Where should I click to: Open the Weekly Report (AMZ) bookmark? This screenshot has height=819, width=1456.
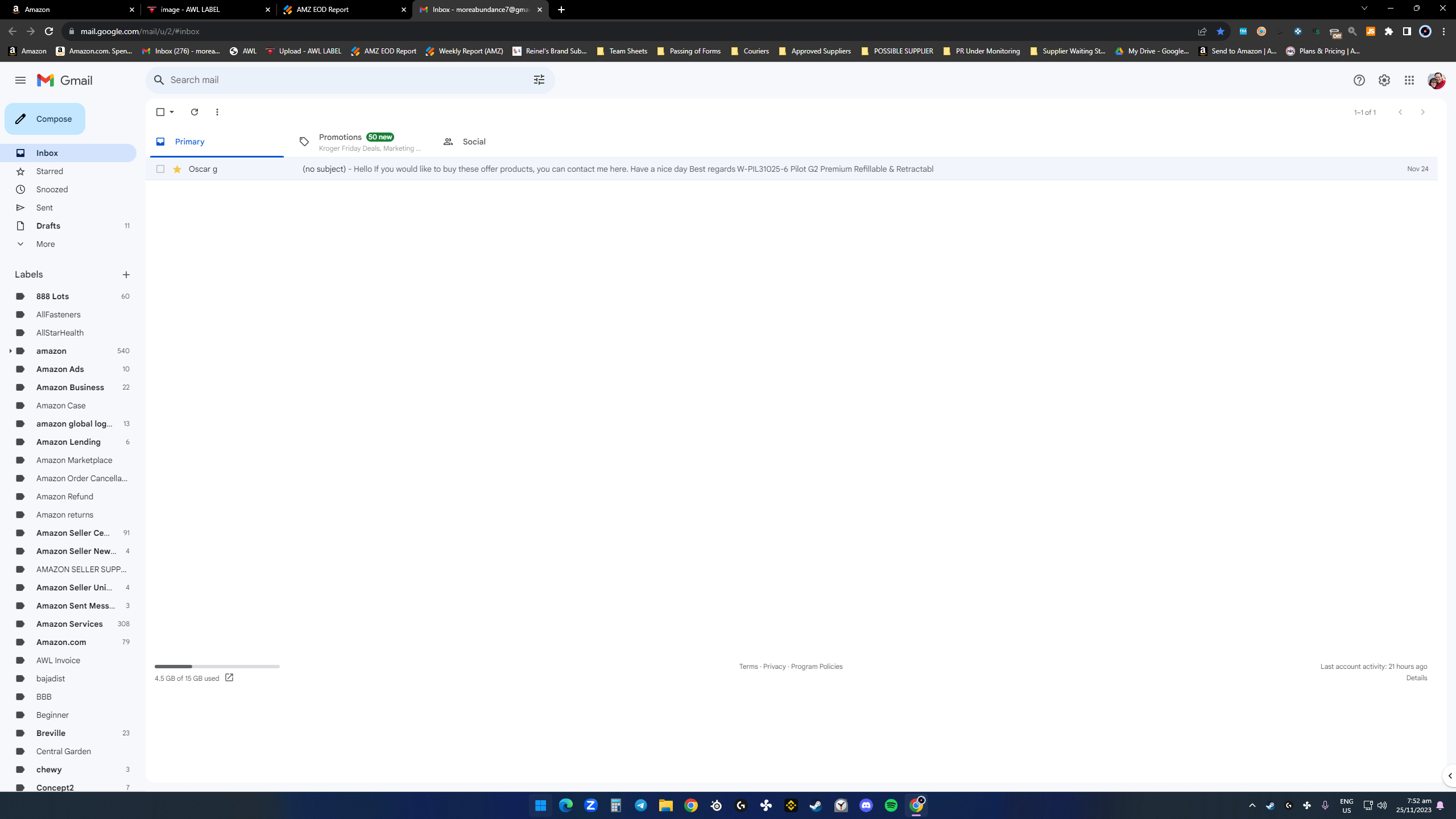[465, 51]
